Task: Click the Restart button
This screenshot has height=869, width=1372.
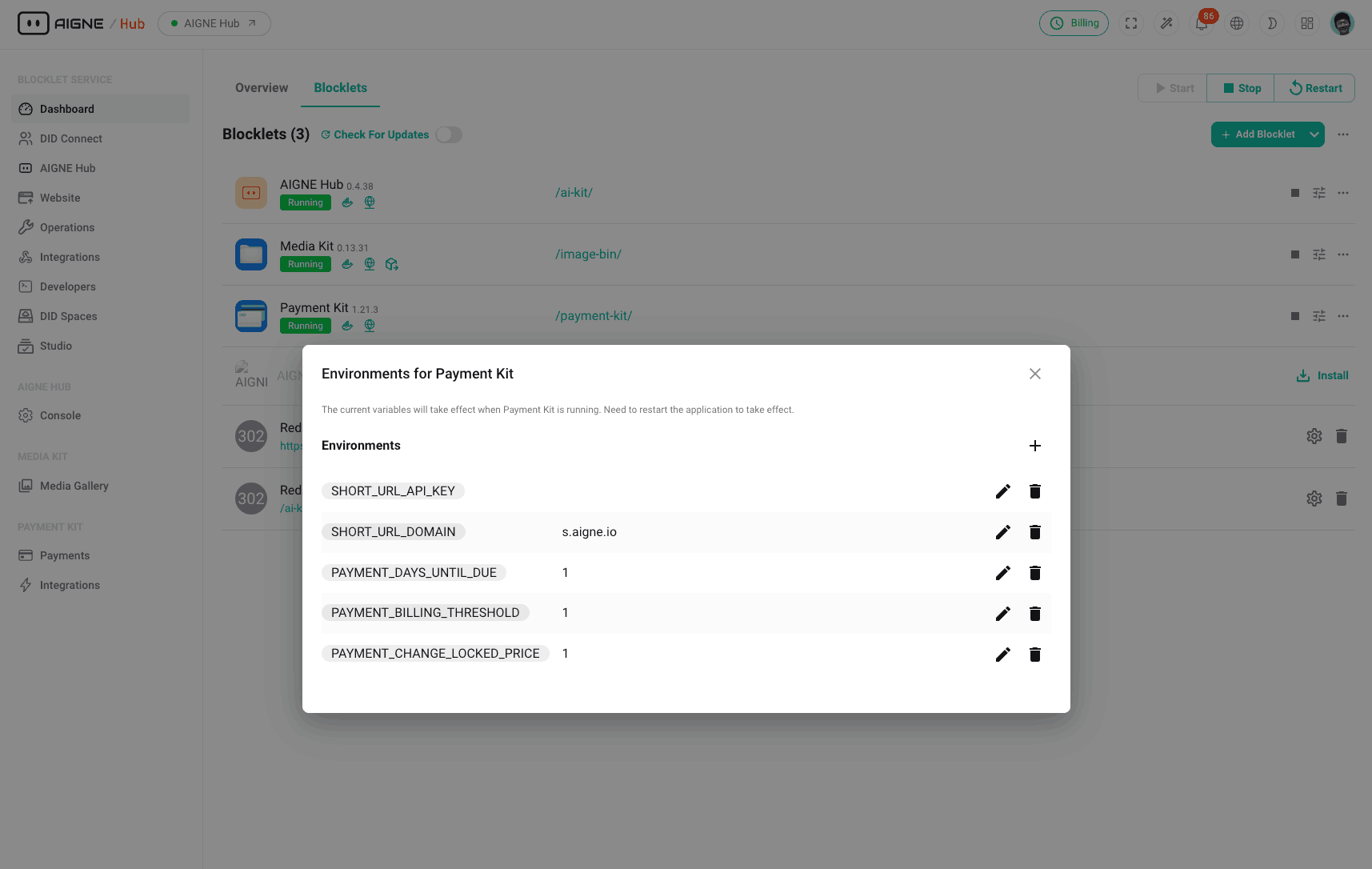Action: 1314,88
